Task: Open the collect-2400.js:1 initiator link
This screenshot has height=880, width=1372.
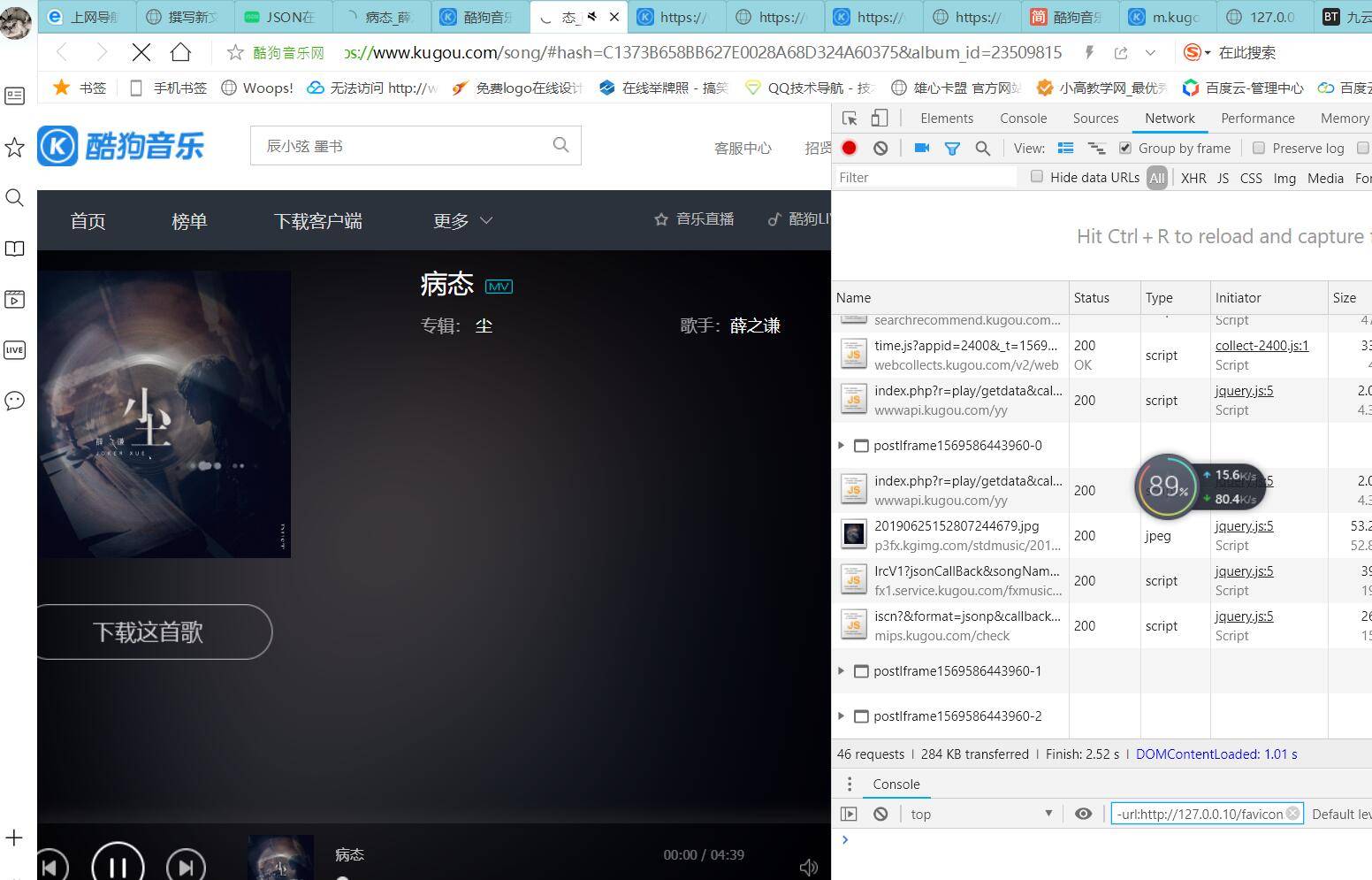Action: (x=1261, y=346)
